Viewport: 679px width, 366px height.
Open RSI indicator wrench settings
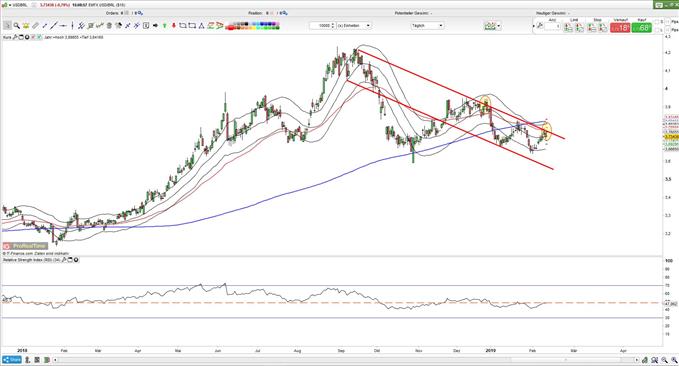[x=64, y=260]
